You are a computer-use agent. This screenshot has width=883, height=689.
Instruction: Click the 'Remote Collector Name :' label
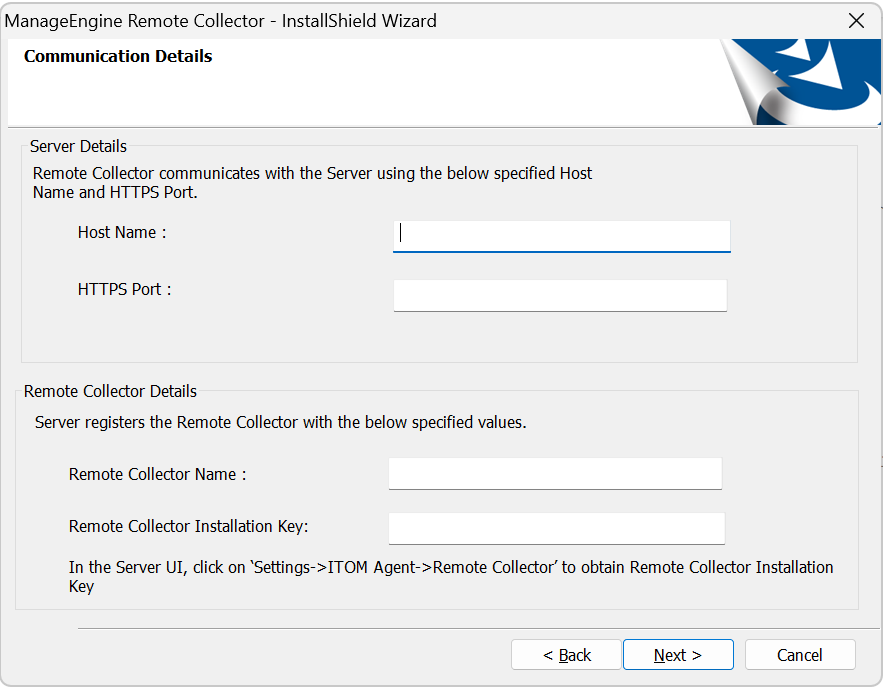coord(158,475)
